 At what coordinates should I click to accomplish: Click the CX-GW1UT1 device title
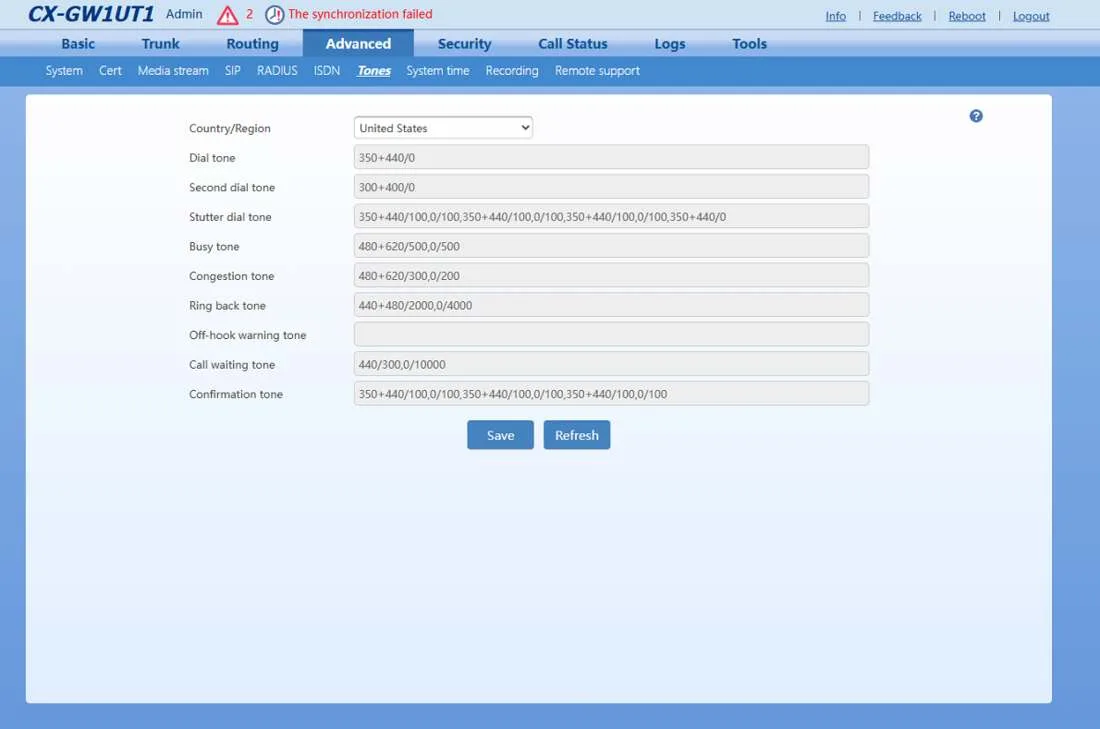pyautogui.click(x=90, y=14)
